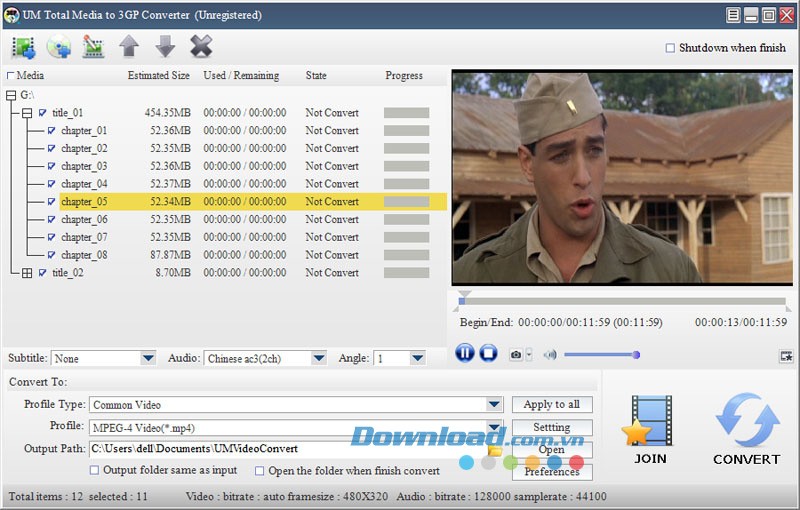This screenshot has height=510, width=800.
Task: Pause the preview playback
Action: click(x=464, y=353)
